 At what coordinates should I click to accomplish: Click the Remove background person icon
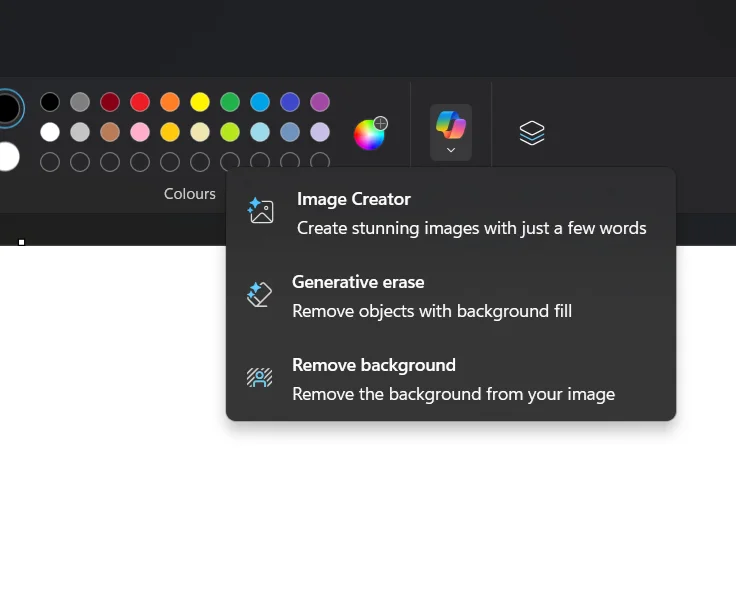click(260, 377)
